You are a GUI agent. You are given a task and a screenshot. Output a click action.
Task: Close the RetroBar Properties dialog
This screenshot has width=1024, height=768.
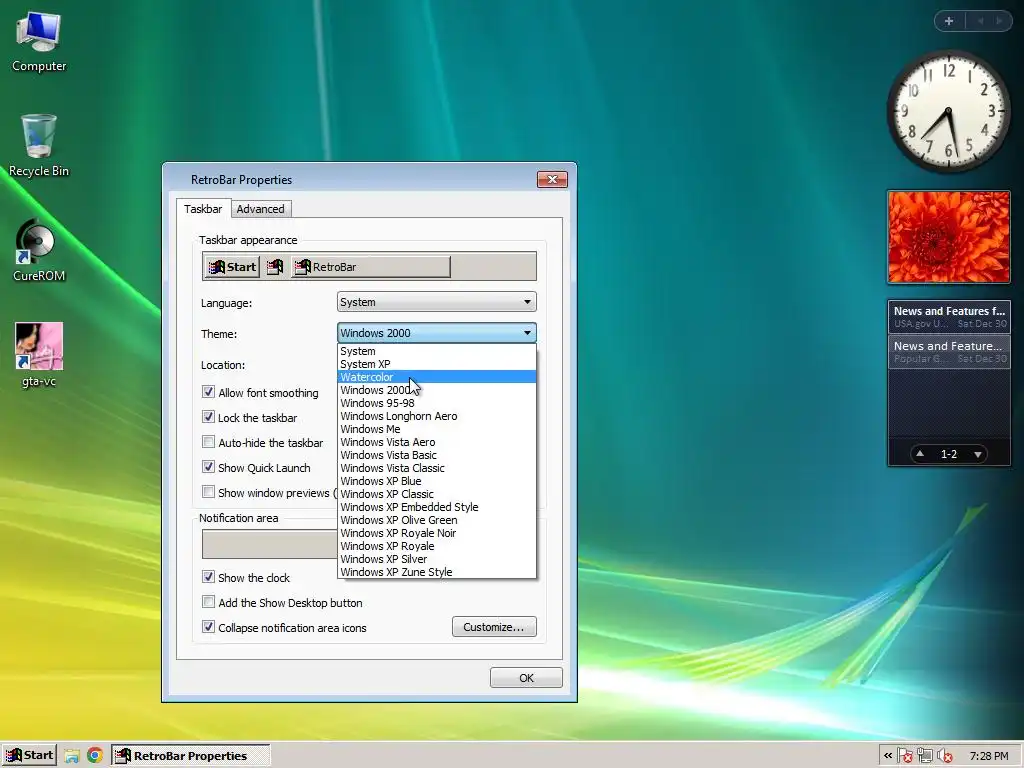(x=552, y=180)
